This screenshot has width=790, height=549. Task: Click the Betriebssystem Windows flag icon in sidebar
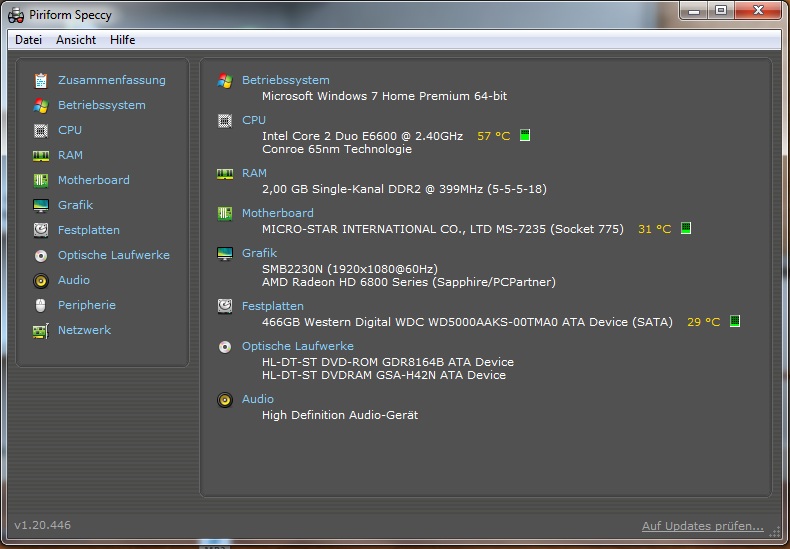(x=41, y=105)
